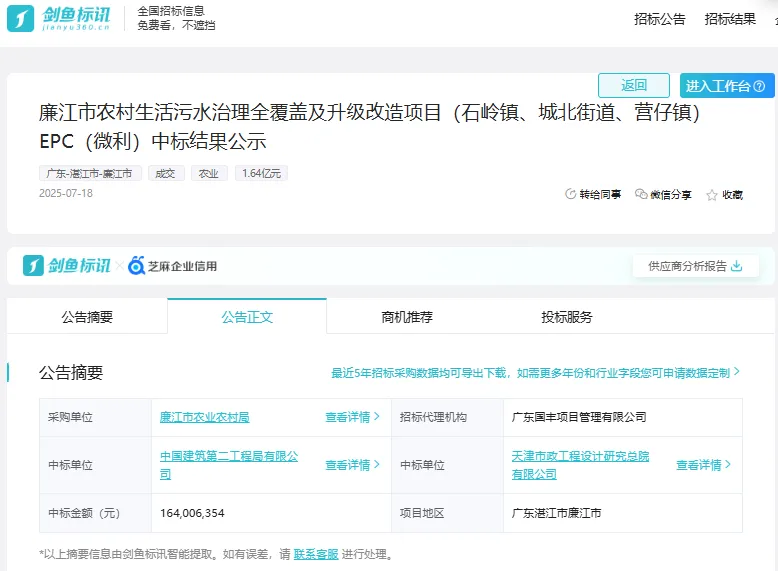Click the 剑鱼标讯 banner logo
This screenshot has height=571, width=778.
coord(67,266)
